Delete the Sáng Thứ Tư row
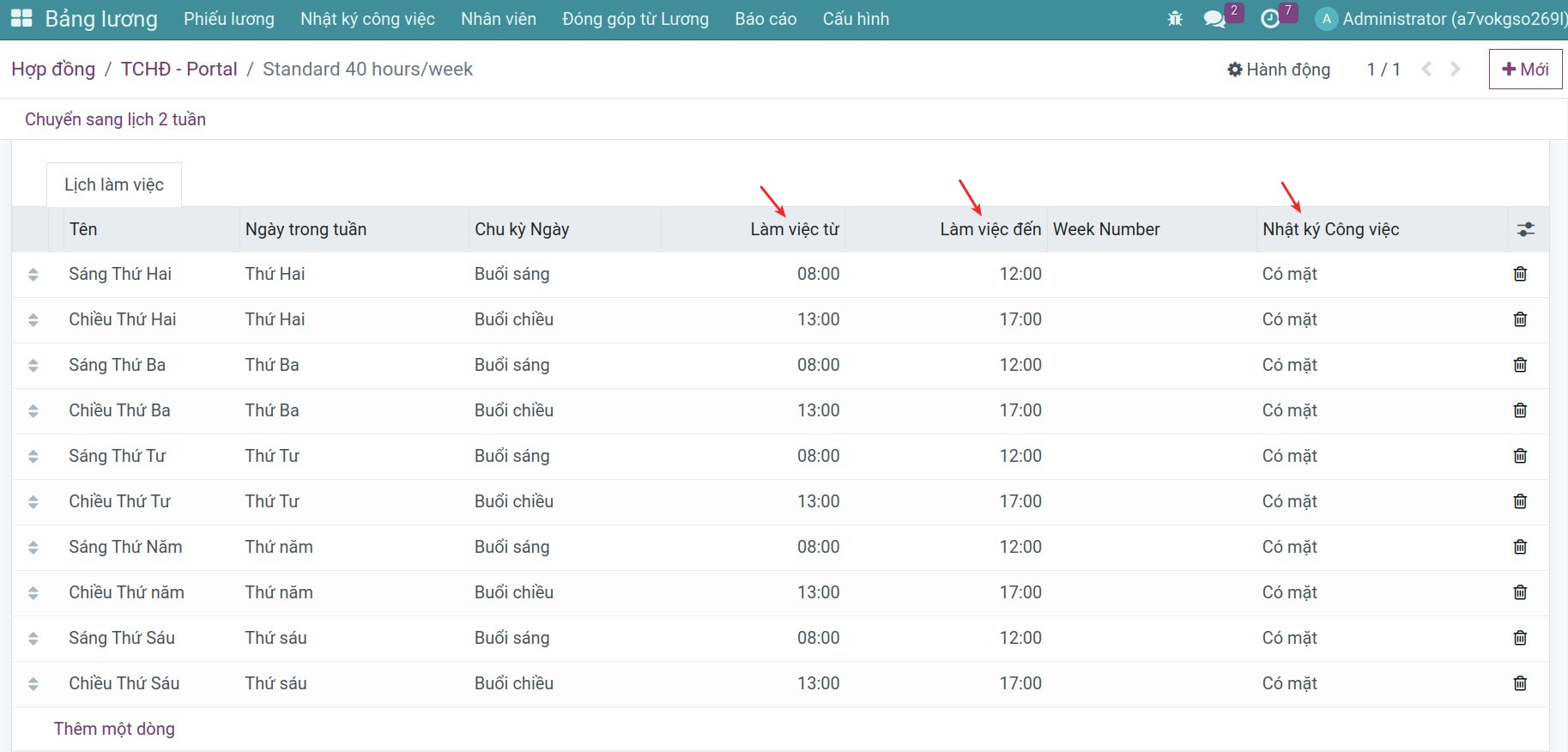This screenshot has width=1568, height=752. 1520,456
